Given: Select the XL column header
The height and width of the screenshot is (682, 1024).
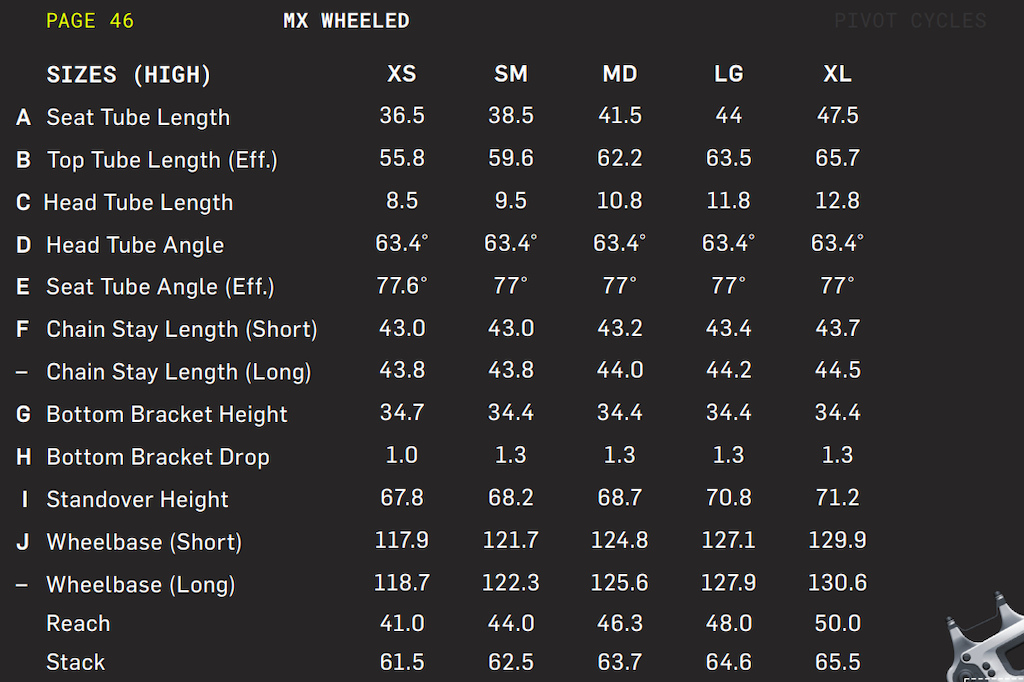Looking at the screenshot, I should coord(837,74).
